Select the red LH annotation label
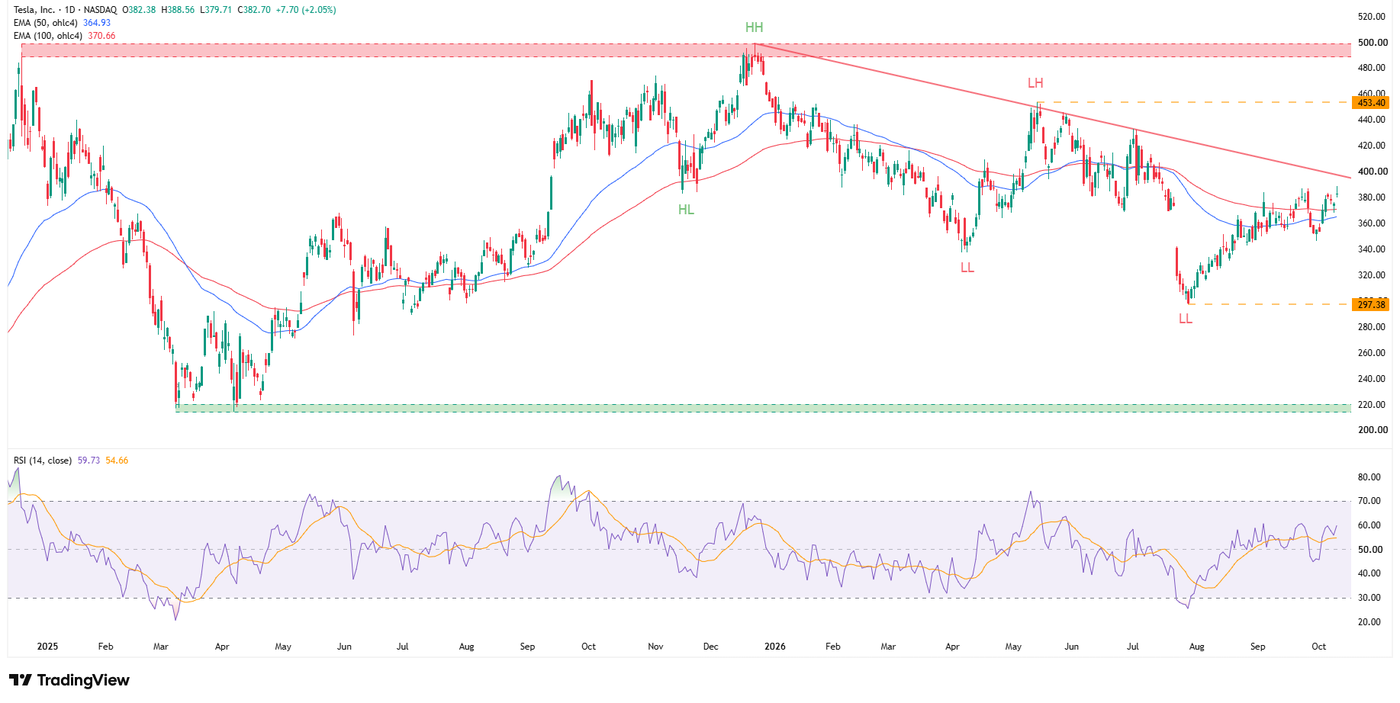1400x703 pixels. click(1036, 82)
